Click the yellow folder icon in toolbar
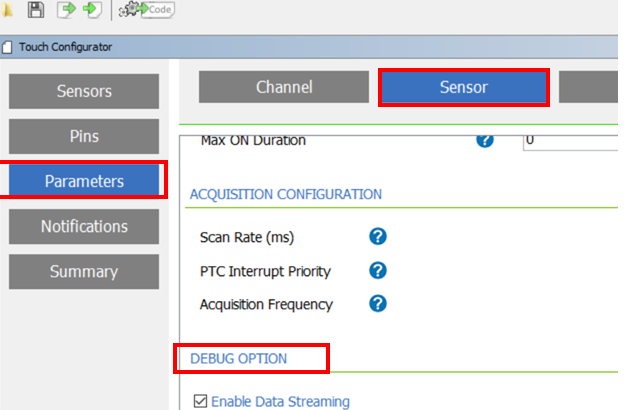This screenshot has width=624, height=410. (x=8, y=11)
